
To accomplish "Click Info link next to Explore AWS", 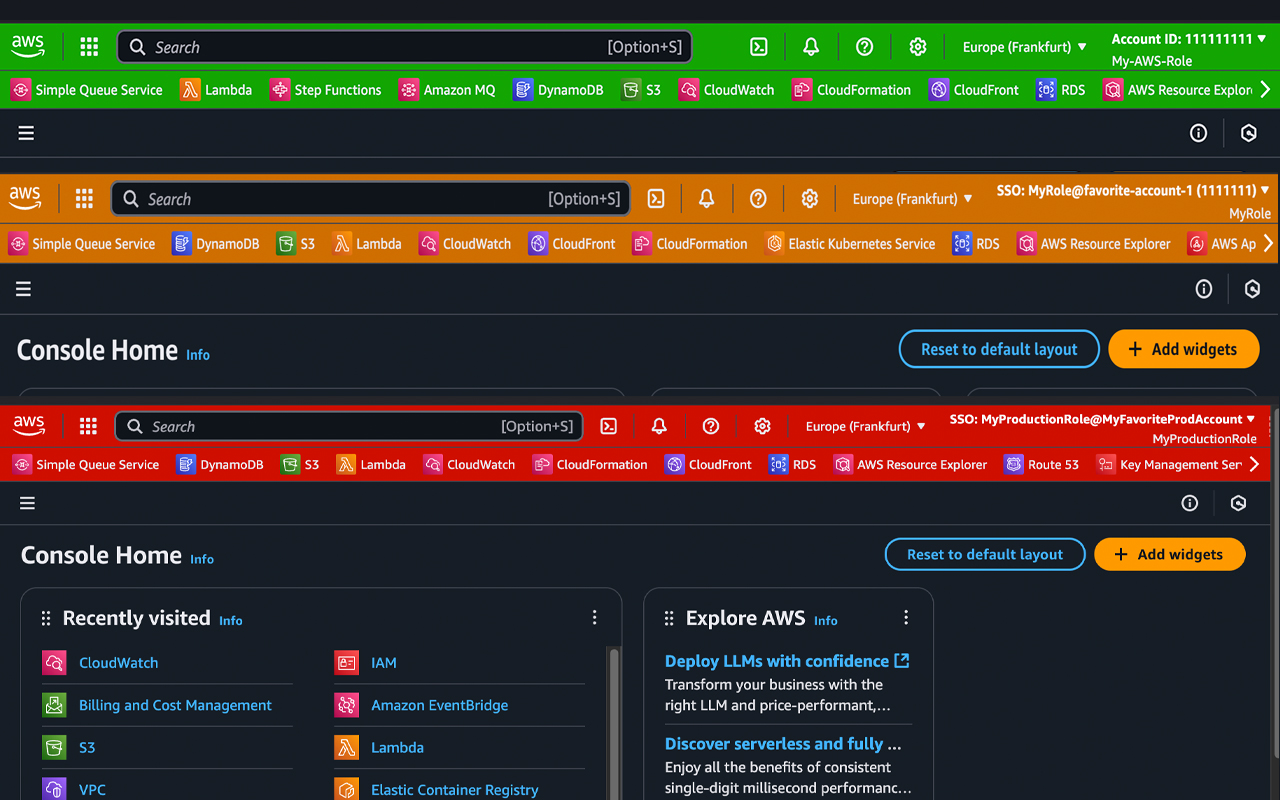I will point(826,621).
